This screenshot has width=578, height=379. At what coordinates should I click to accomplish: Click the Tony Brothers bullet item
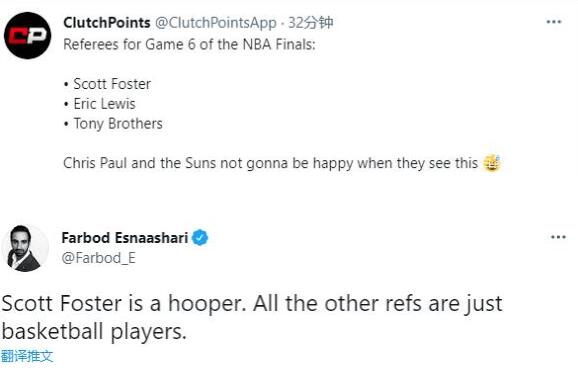[x=113, y=124]
